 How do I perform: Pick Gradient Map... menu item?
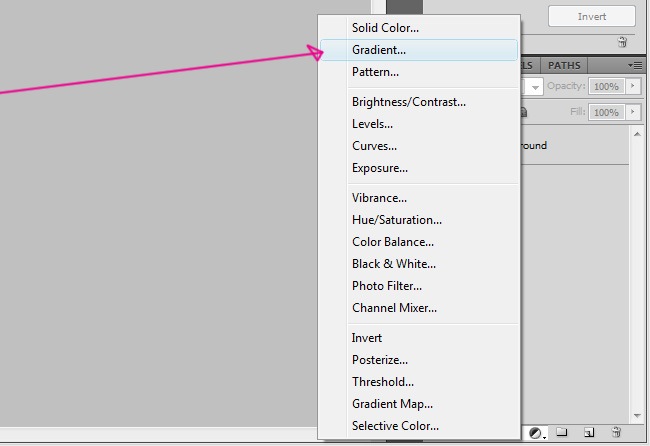point(419,404)
